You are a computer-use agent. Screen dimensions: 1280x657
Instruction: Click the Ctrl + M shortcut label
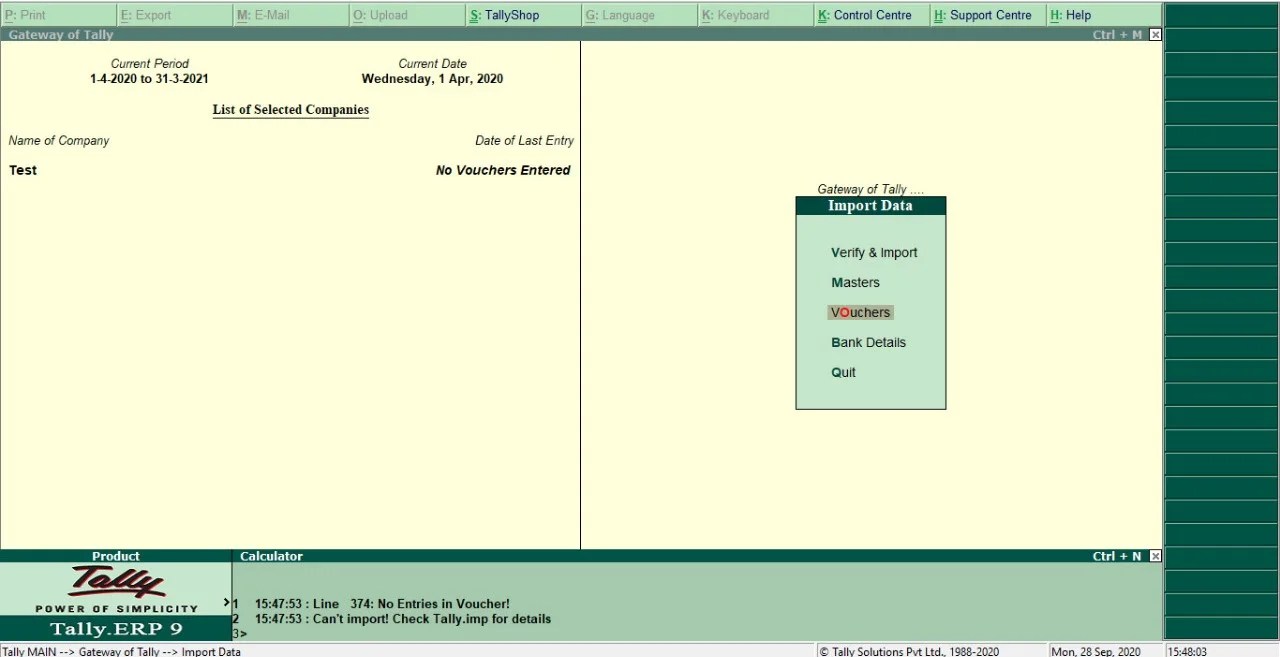click(x=1117, y=35)
